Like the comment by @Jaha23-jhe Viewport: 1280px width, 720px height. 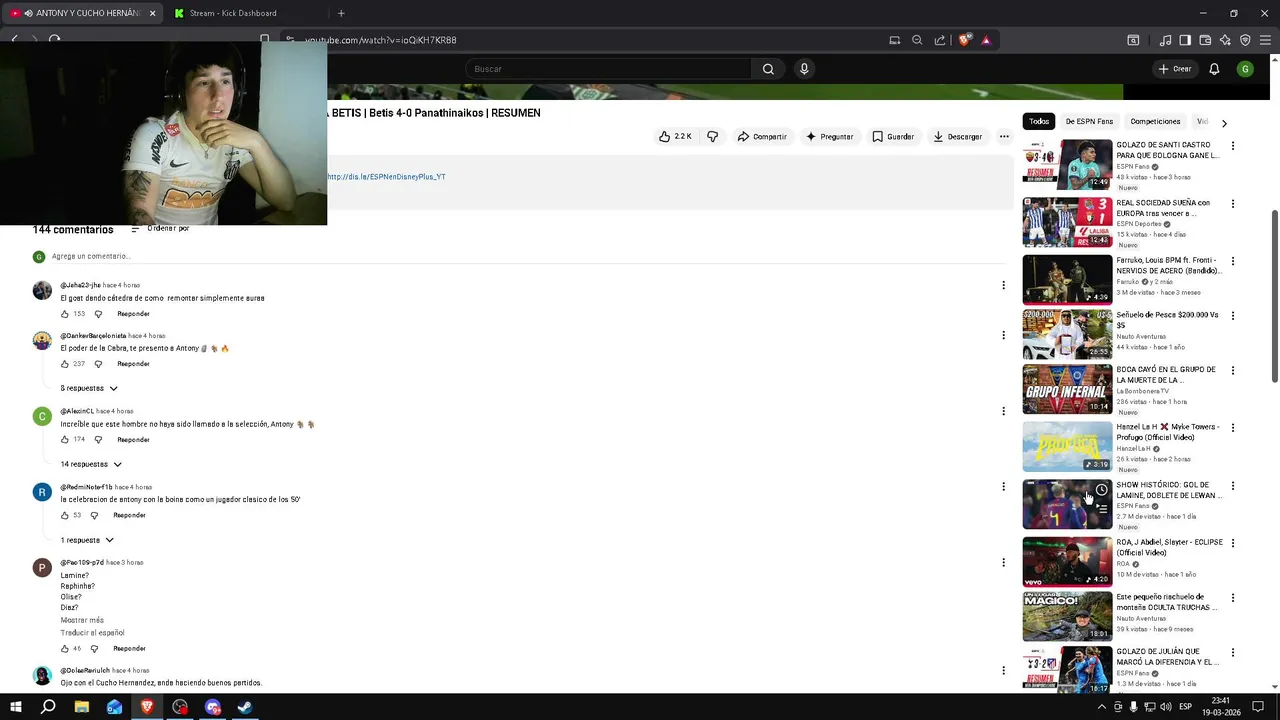pyautogui.click(x=65, y=314)
